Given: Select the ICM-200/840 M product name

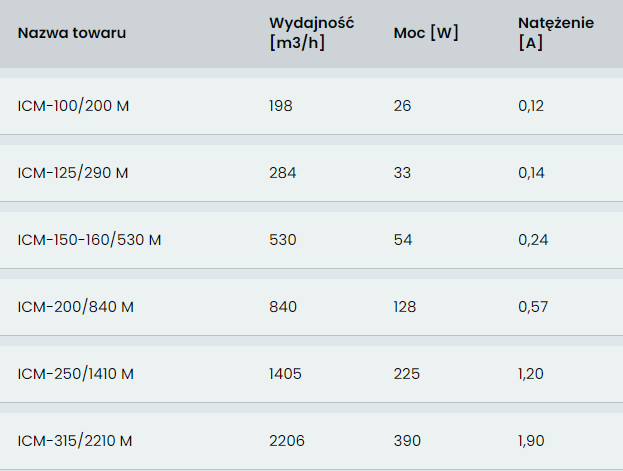Looking at the screenshot, I should [x=75, y=307].
